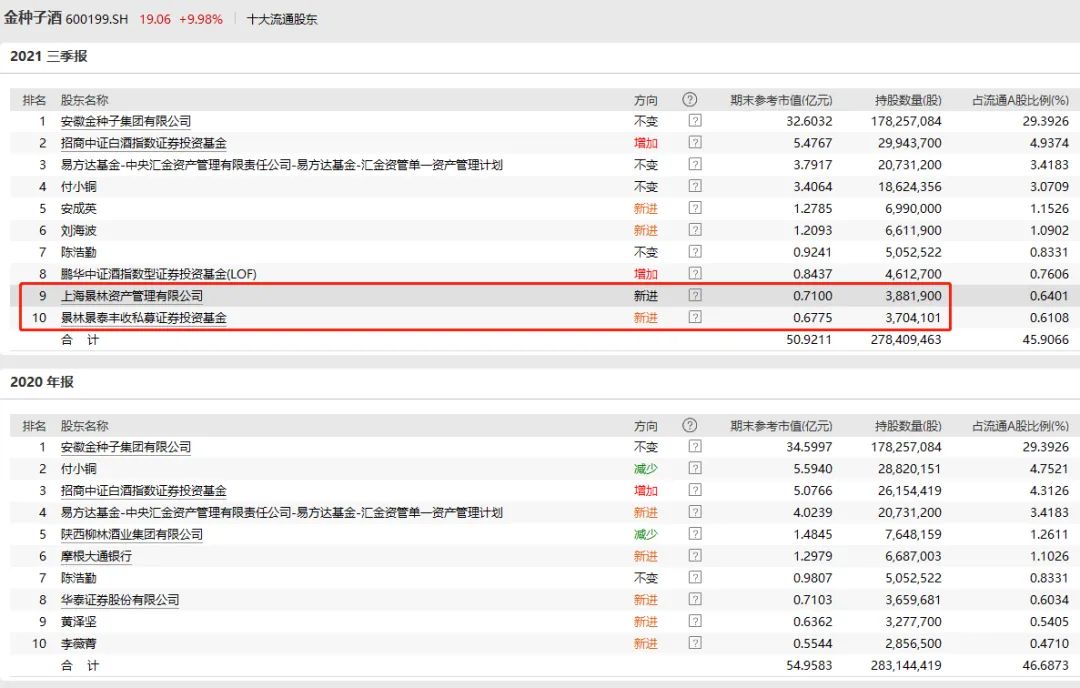Open 景林景泰丰收私募证券投资基金 shareholder link
The height and width of the screenshot is (688, 1080).
pyautogui.click(x=144, y=318)
